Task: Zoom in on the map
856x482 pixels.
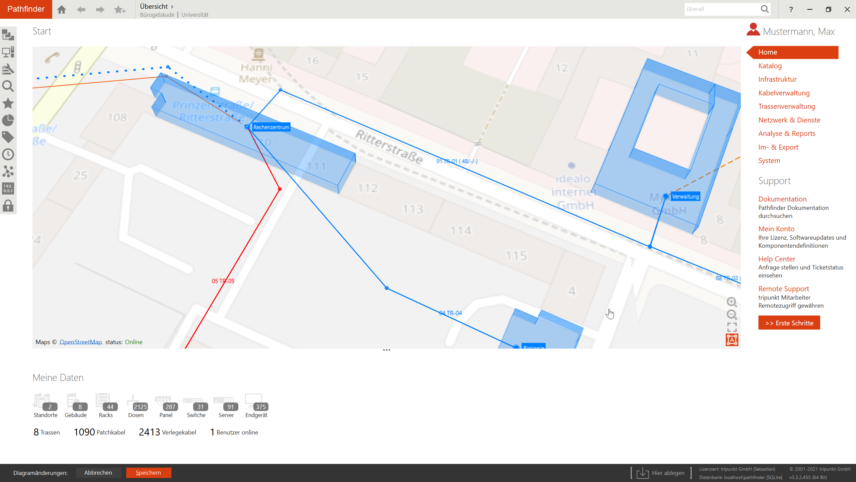Action: (x=732, y=302)
